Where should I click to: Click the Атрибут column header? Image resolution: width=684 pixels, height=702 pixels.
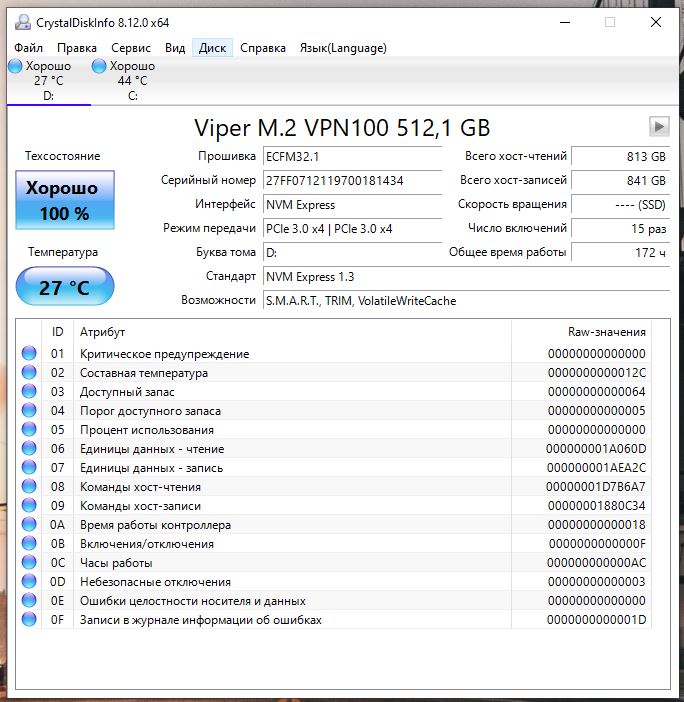coord(292,332)
